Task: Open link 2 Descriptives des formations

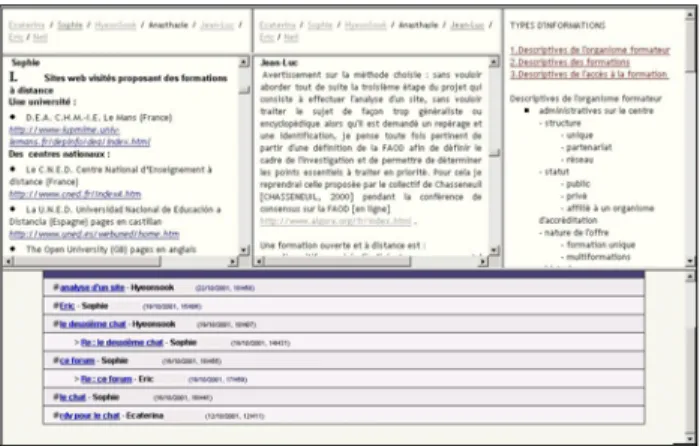Action: [x=570, y=62]
